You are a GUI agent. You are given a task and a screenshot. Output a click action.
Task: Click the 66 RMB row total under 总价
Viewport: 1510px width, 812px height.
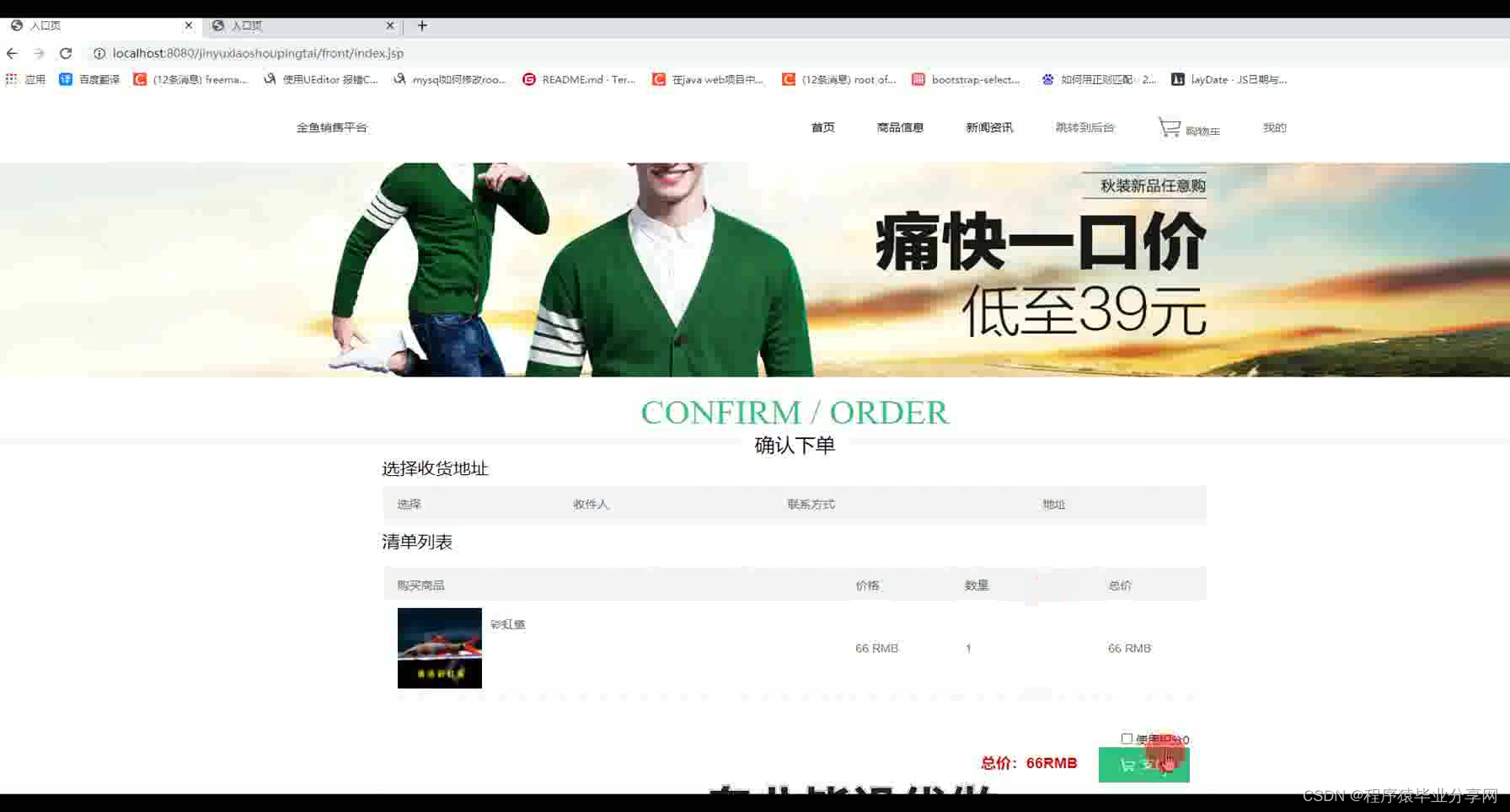(x=1129, y=648)
